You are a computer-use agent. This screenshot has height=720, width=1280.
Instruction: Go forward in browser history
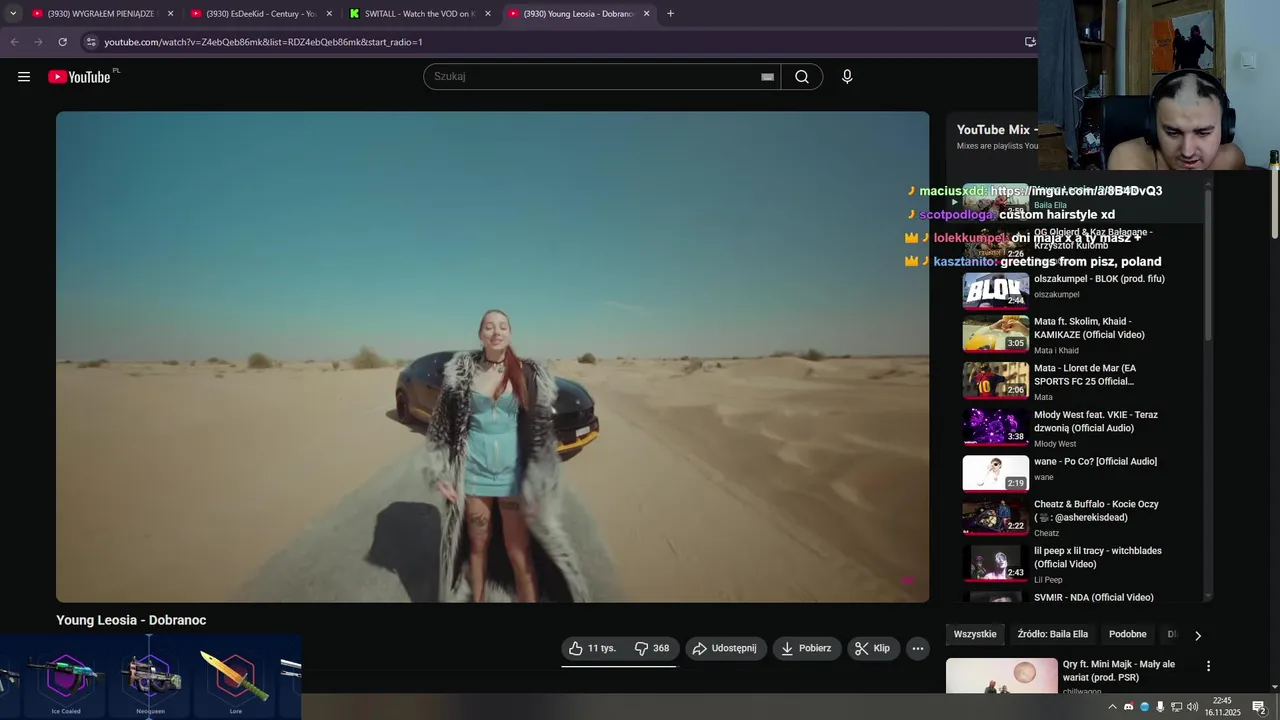(38, 42)
